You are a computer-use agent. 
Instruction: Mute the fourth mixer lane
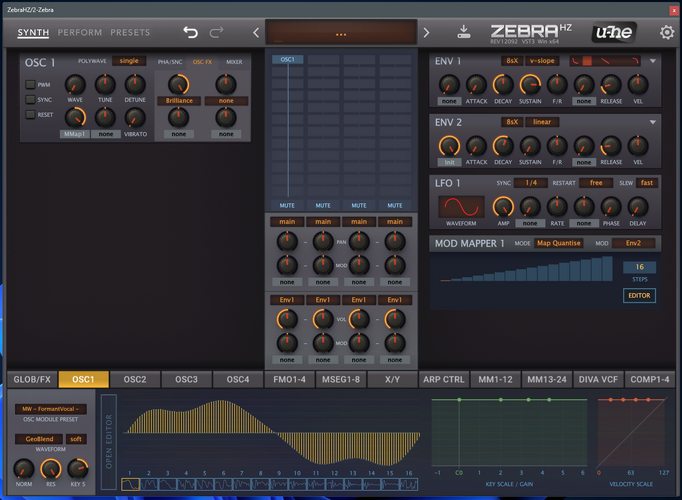click(394, 205)
